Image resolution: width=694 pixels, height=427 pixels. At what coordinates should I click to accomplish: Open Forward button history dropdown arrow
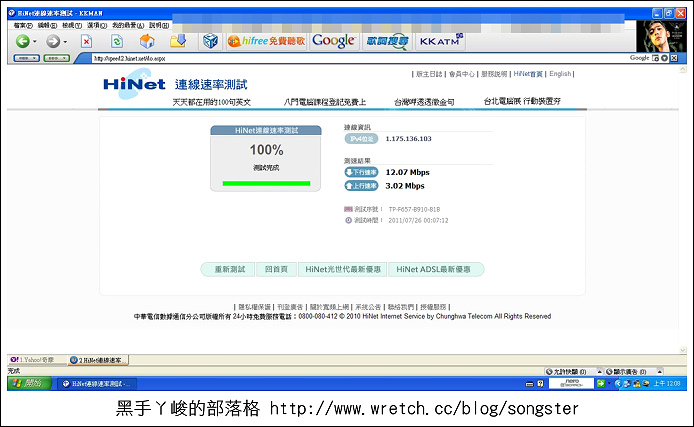65,42
